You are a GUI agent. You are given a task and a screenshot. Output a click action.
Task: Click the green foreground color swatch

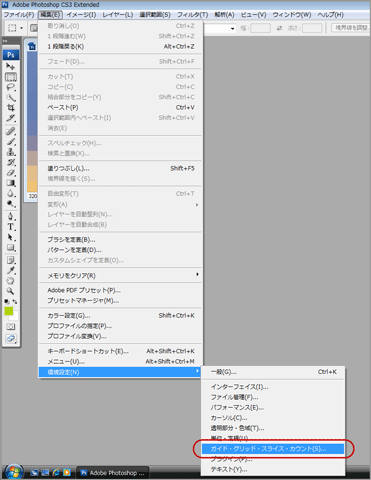[8, 311]
